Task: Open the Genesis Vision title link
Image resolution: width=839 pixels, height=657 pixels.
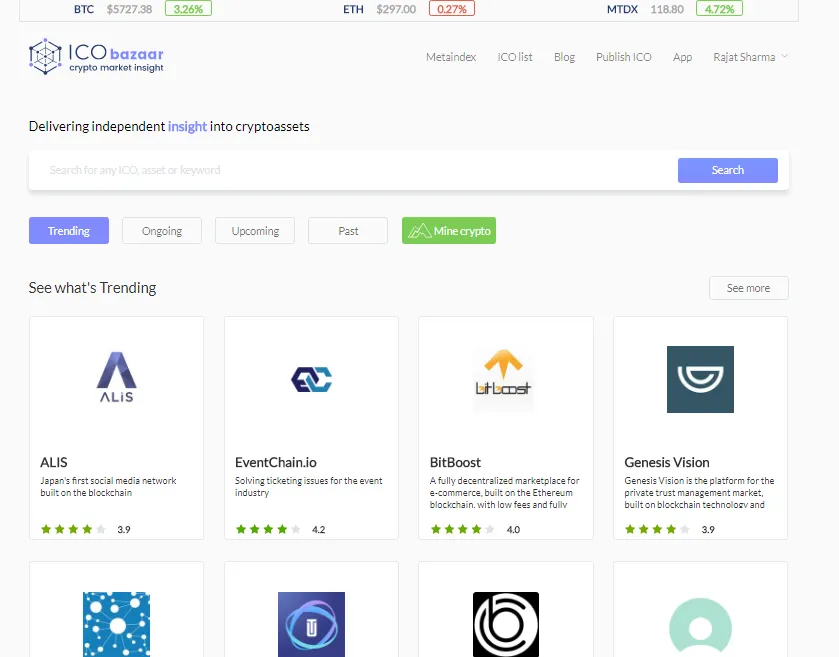Action: coord(667,462)
